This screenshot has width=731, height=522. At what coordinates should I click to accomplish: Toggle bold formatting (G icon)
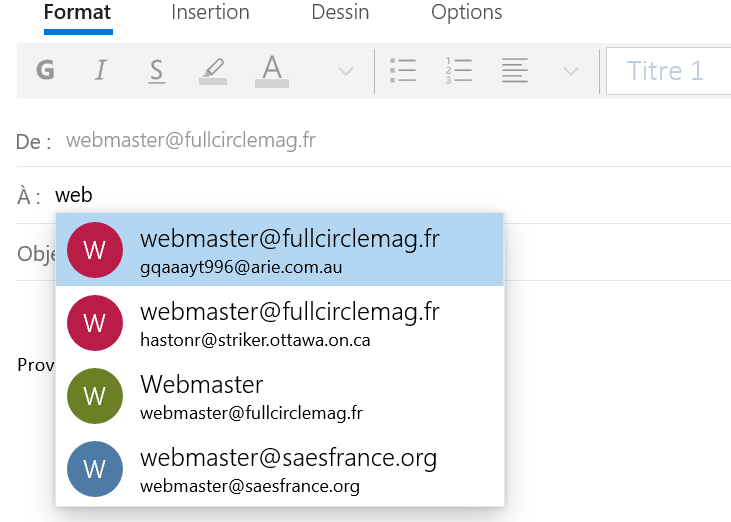(x=45, y=71)
